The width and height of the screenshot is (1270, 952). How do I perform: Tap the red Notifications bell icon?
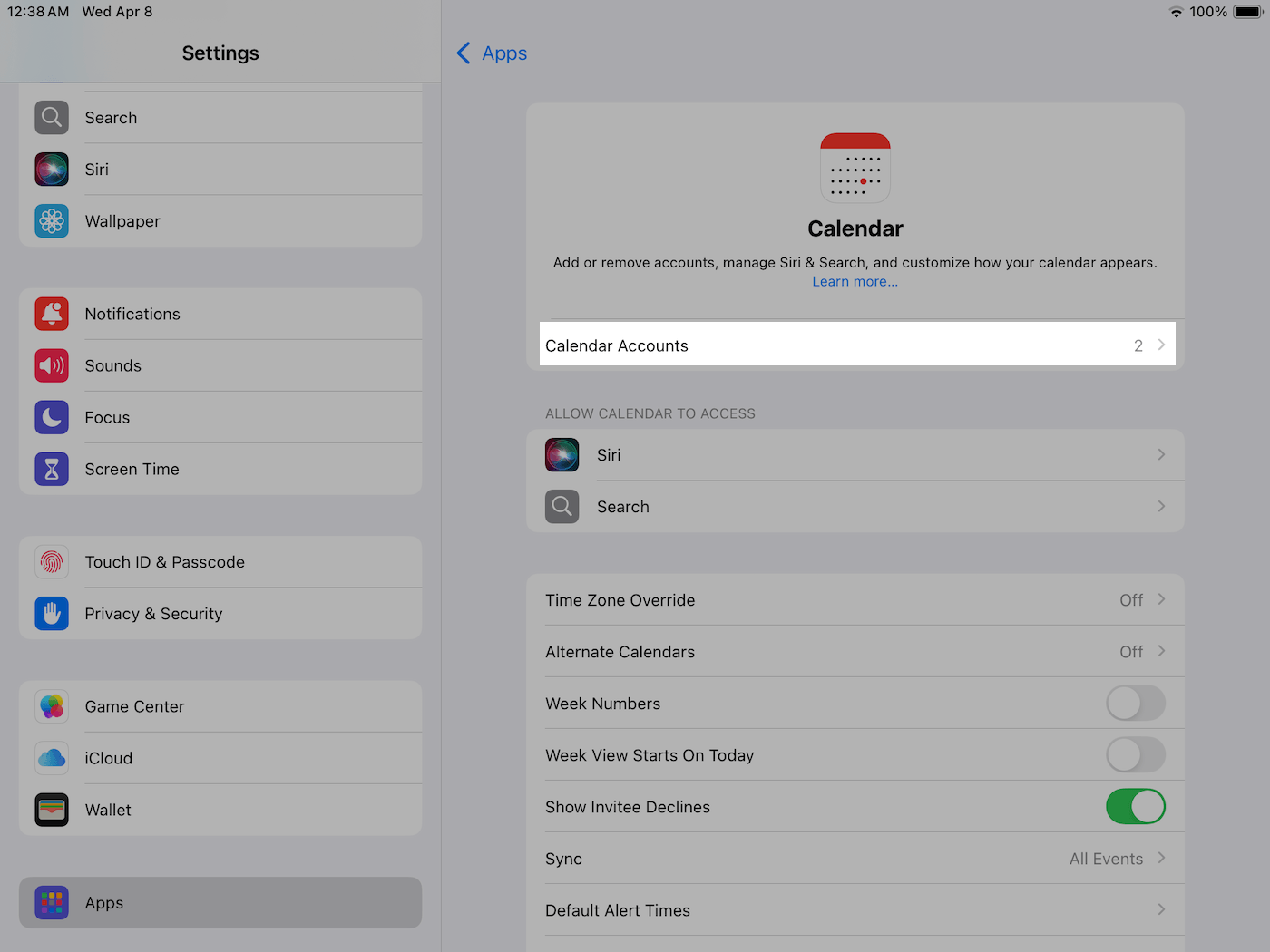(52, 314)
